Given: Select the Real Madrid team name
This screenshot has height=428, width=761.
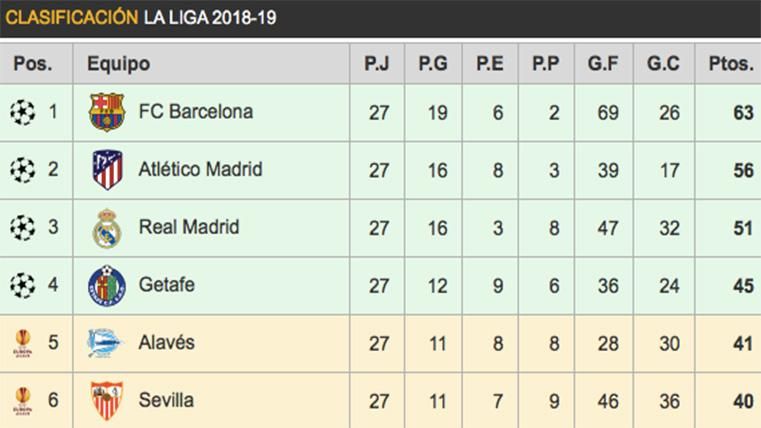Looking at the screenshot, I should coord(189,228).
